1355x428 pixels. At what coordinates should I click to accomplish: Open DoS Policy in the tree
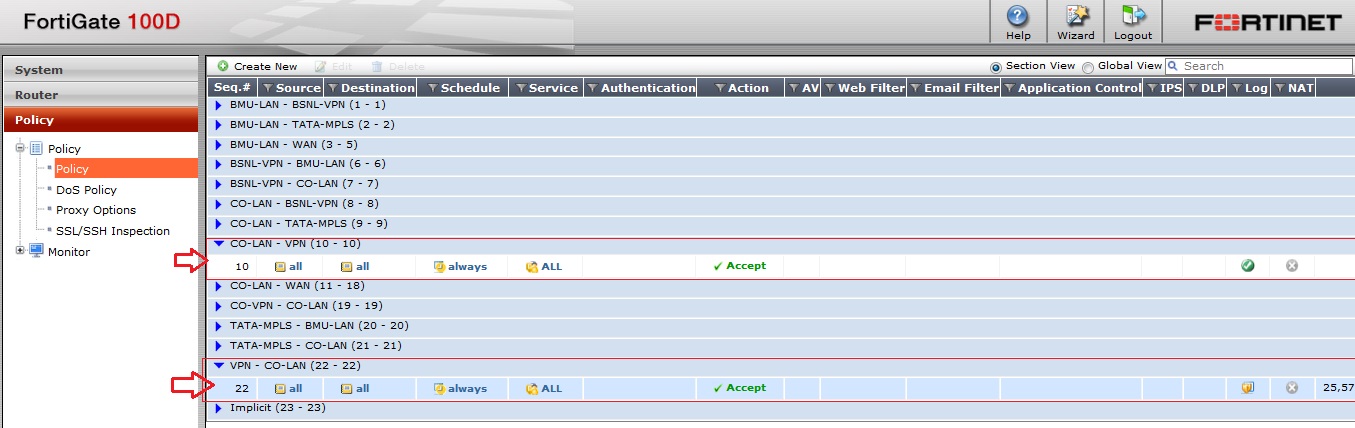tap(86, 190)
